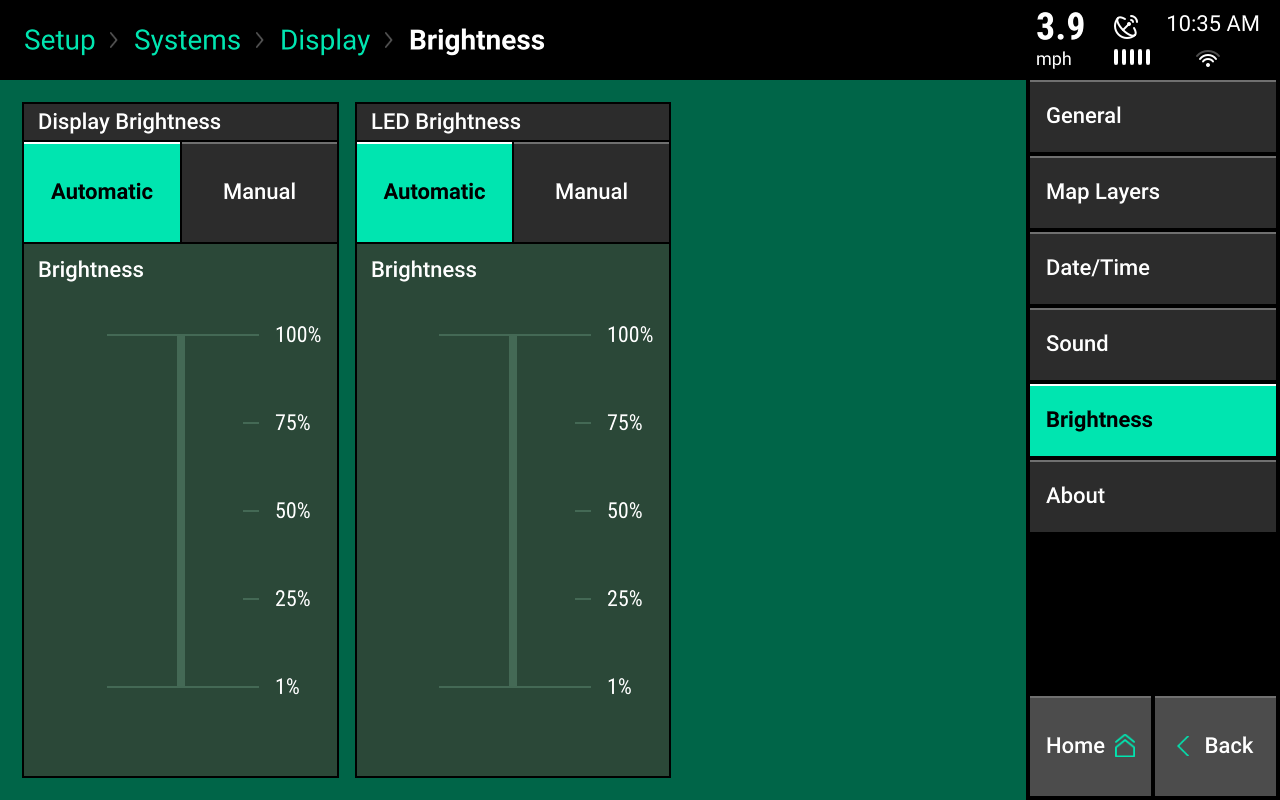Click 25% mark on LED Brightness scale

click(625, 599)
